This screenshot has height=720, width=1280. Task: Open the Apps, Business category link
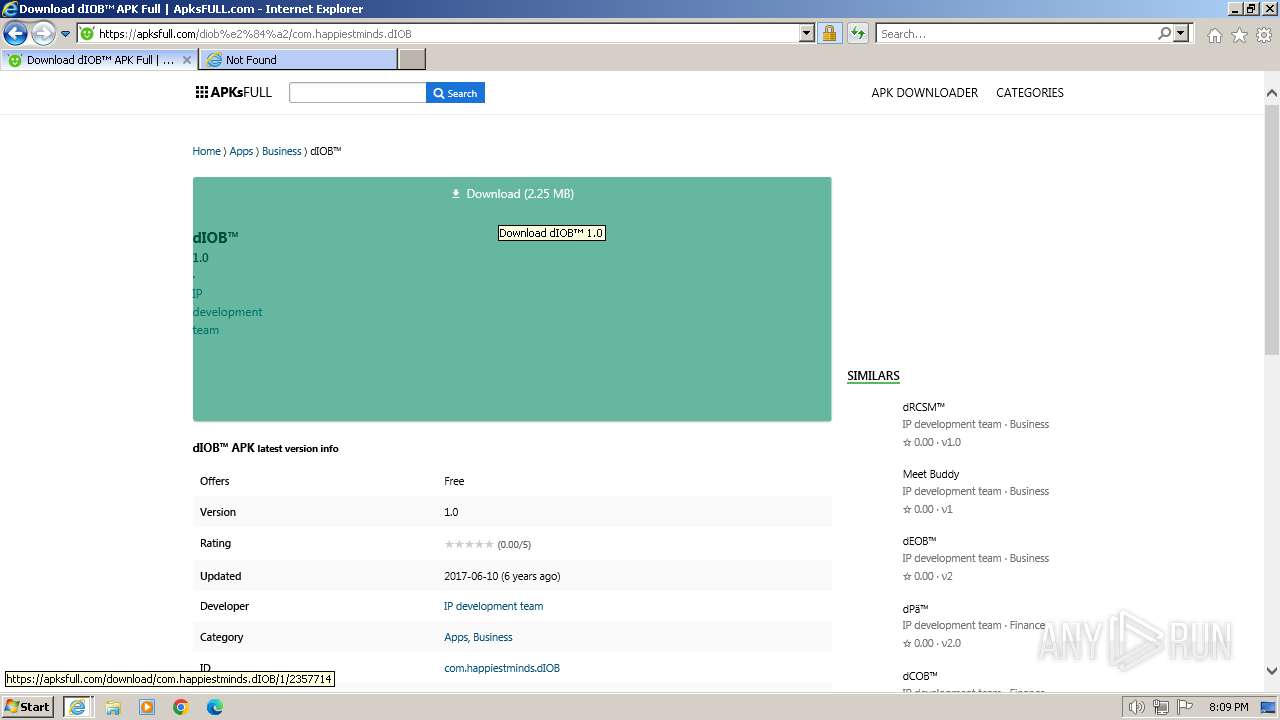click(478, 637)
